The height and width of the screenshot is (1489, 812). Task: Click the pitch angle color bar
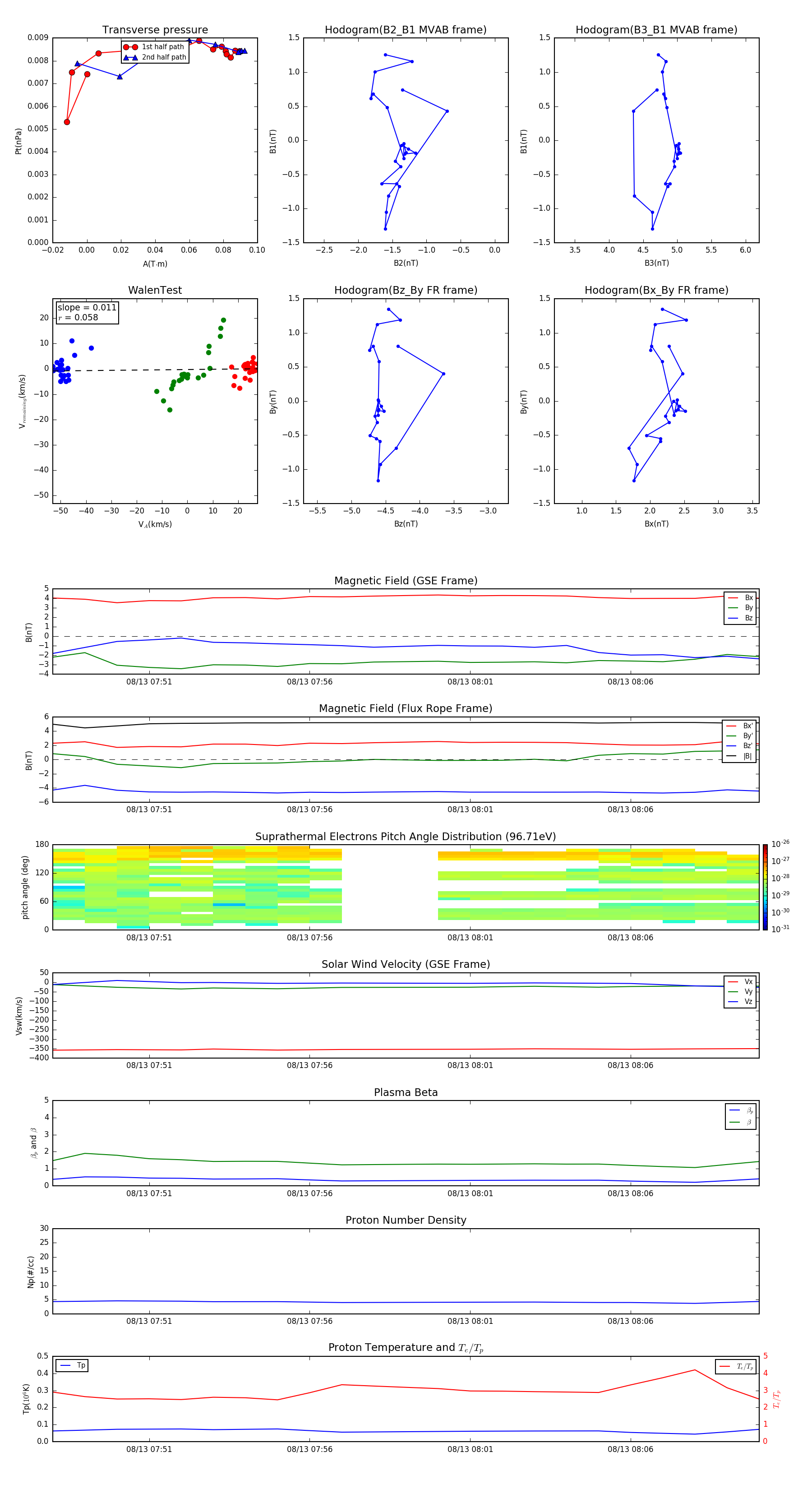[765, 887]
